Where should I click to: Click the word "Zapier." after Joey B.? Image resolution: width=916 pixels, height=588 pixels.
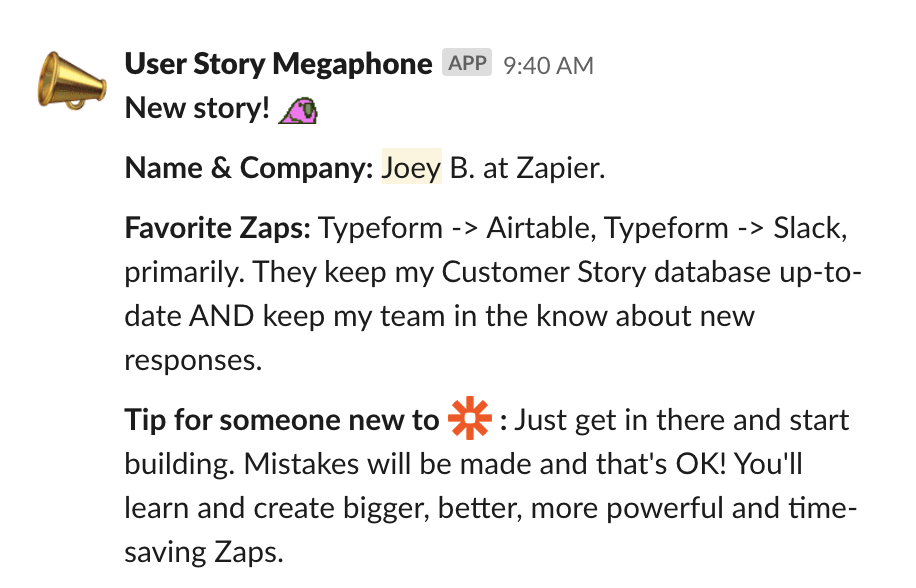[560, 168]
